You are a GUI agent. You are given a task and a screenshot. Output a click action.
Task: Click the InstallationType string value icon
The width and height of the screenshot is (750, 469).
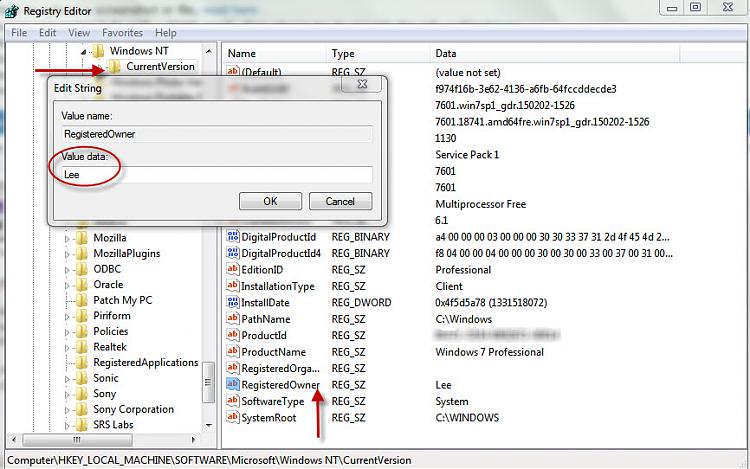pyautogui.click(x=233, y=285)
